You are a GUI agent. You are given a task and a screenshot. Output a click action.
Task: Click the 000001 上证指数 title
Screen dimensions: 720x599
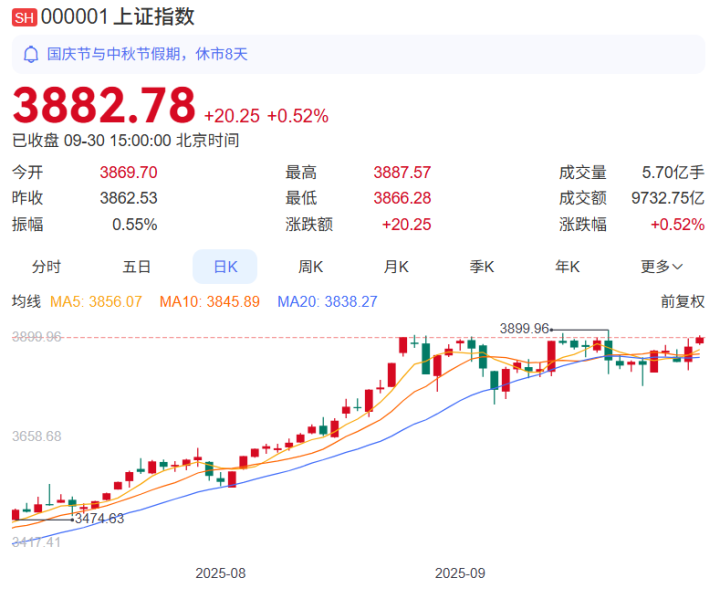(x=118, y=17)
